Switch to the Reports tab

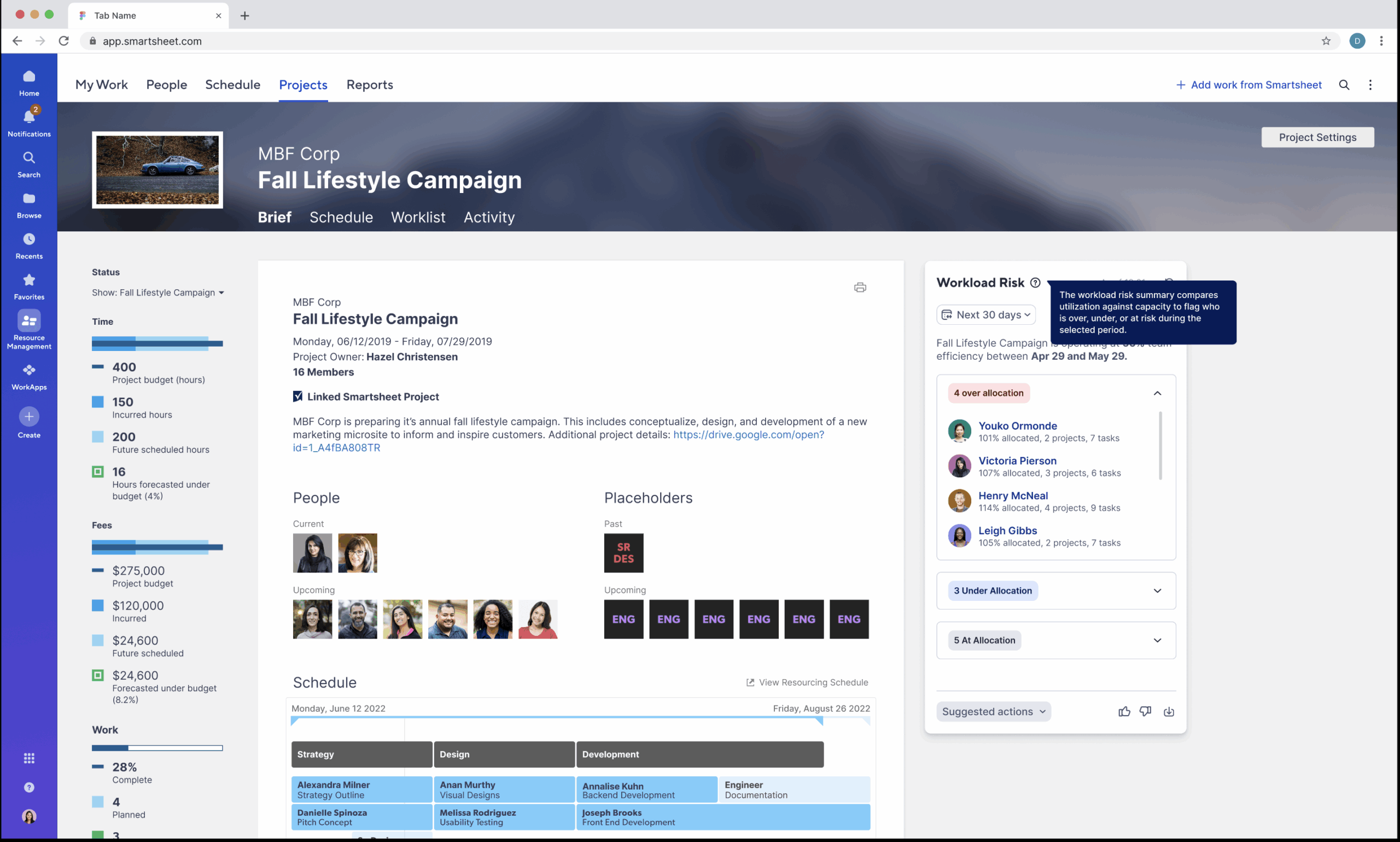pos(370,85)
